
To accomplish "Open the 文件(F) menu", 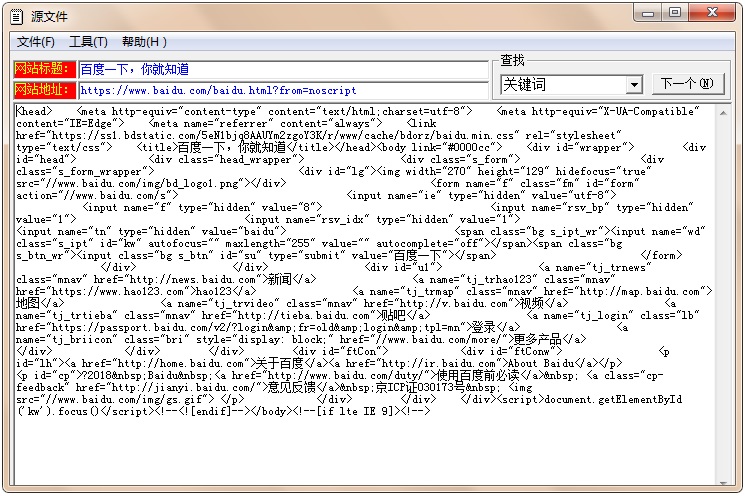I will pos(36,42).
